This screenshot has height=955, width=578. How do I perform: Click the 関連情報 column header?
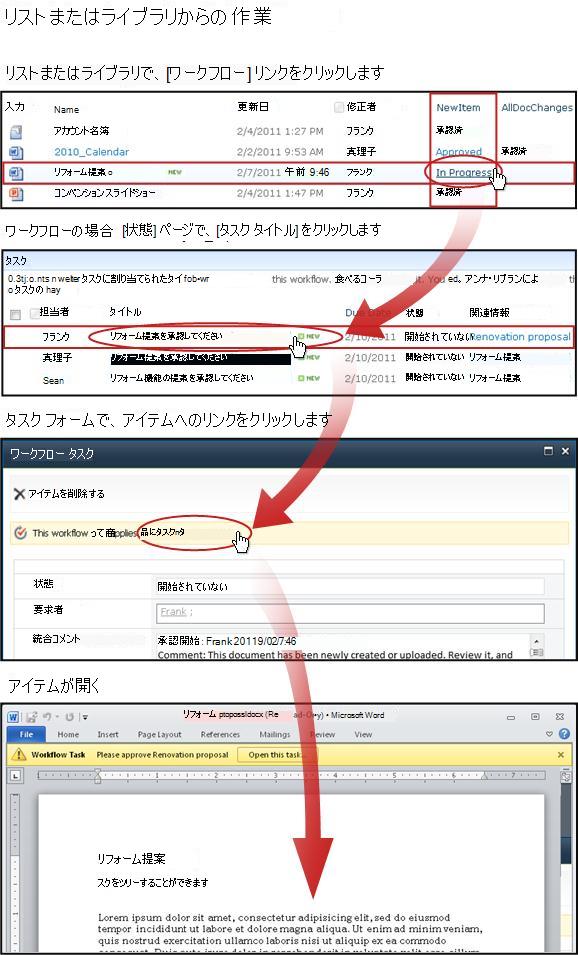[489, 313]
